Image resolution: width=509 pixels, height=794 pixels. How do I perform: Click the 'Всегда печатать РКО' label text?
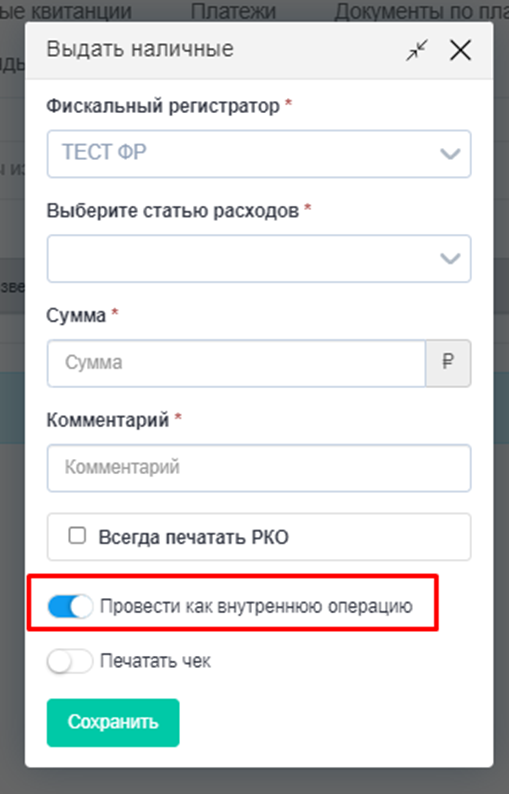[193, 537]
